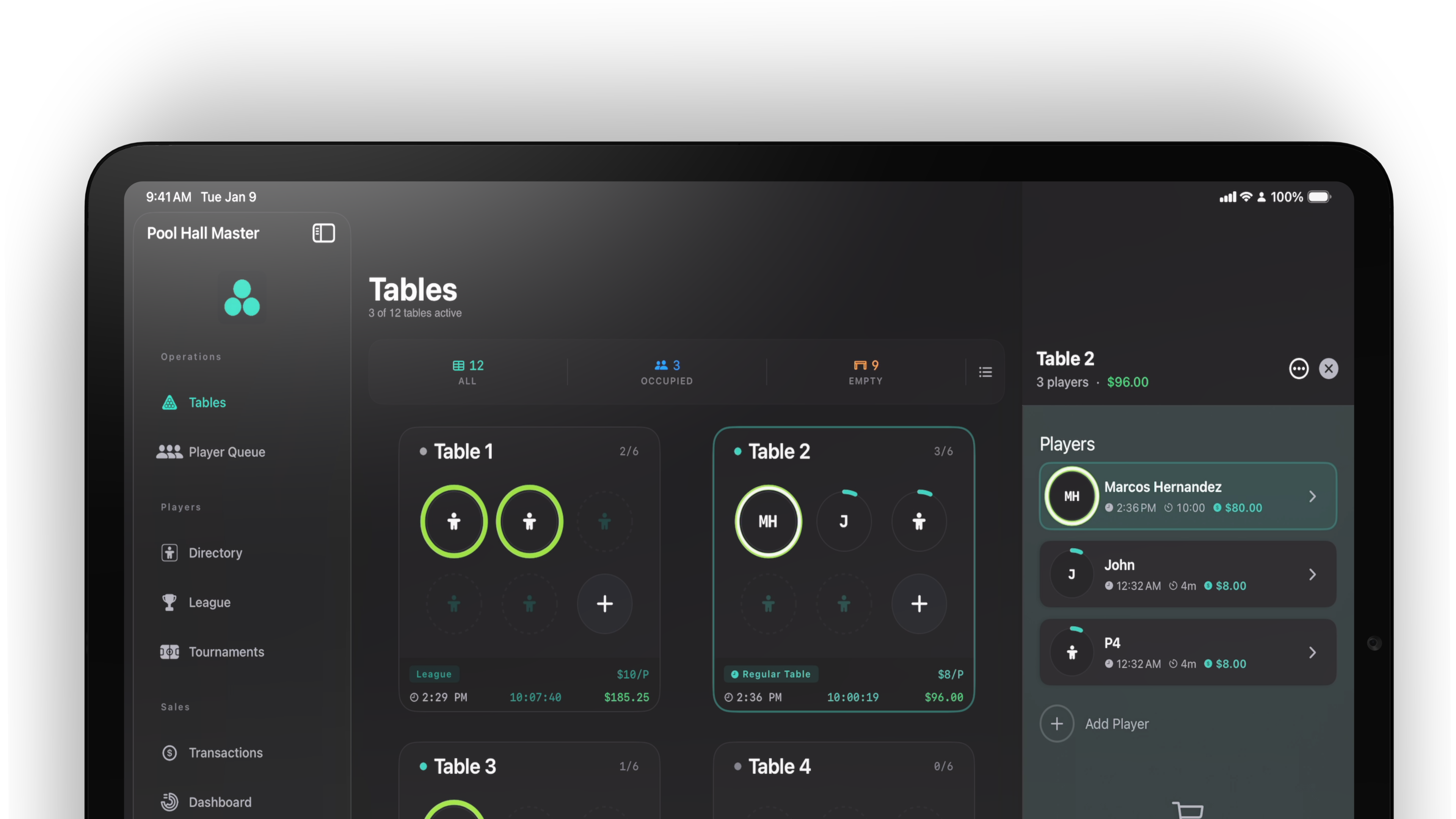Expand John's player row chevron

coord(1312,574)
